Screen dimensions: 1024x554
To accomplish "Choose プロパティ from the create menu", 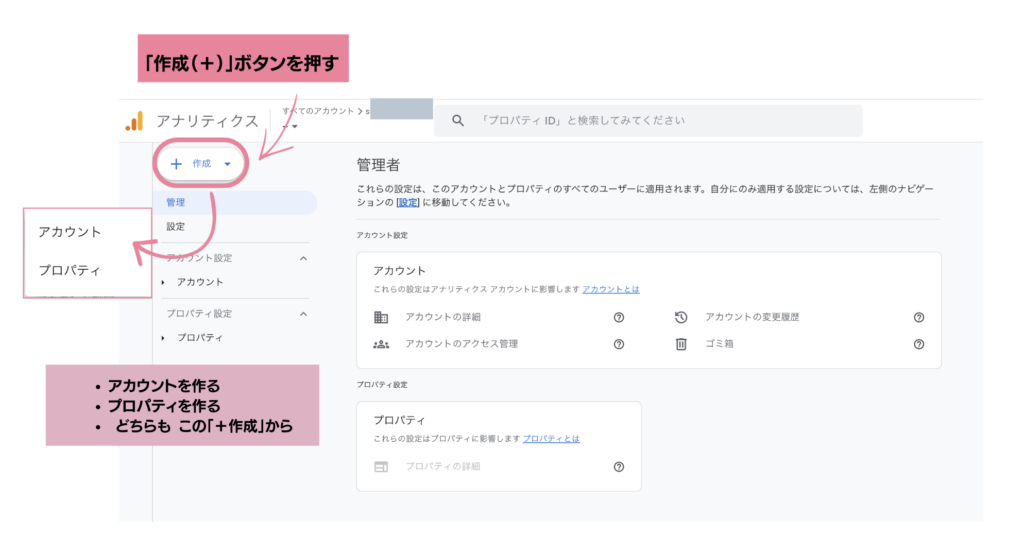I will 70,270.
